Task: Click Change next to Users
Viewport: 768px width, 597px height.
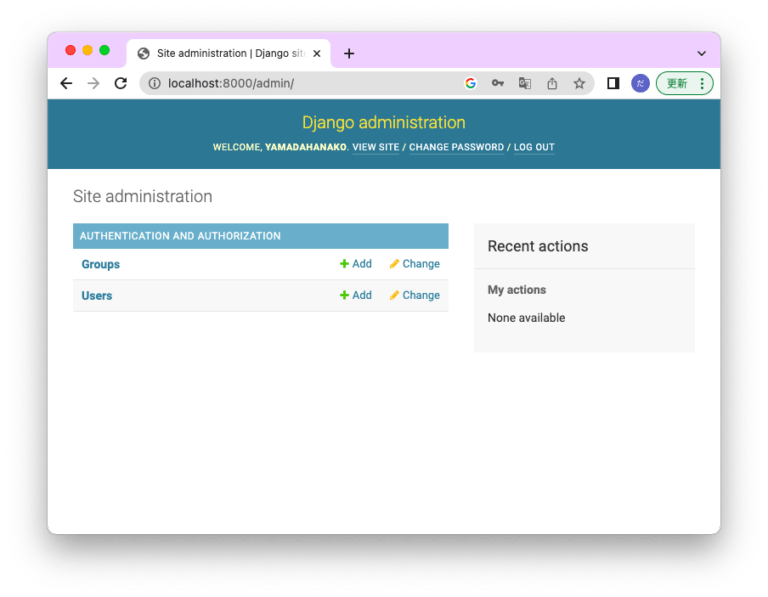Action: pyautogui.click(x=414, y=295)
